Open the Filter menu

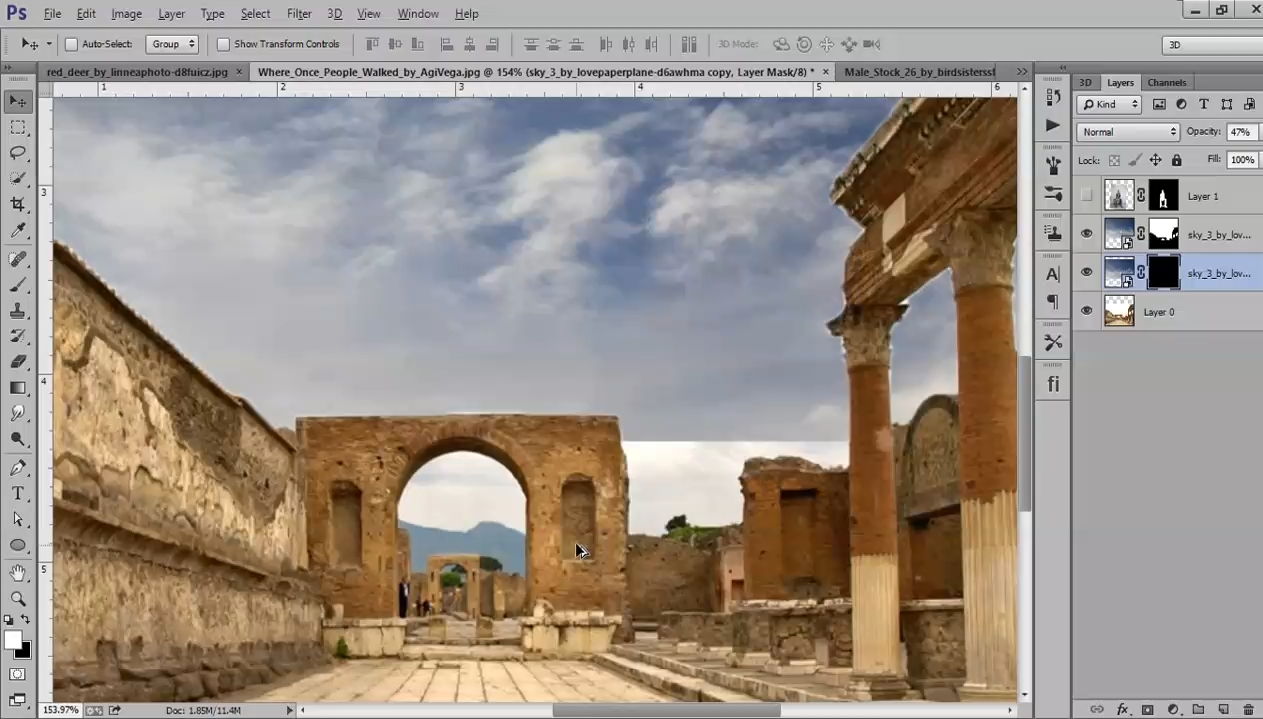[x=299, y=14]
